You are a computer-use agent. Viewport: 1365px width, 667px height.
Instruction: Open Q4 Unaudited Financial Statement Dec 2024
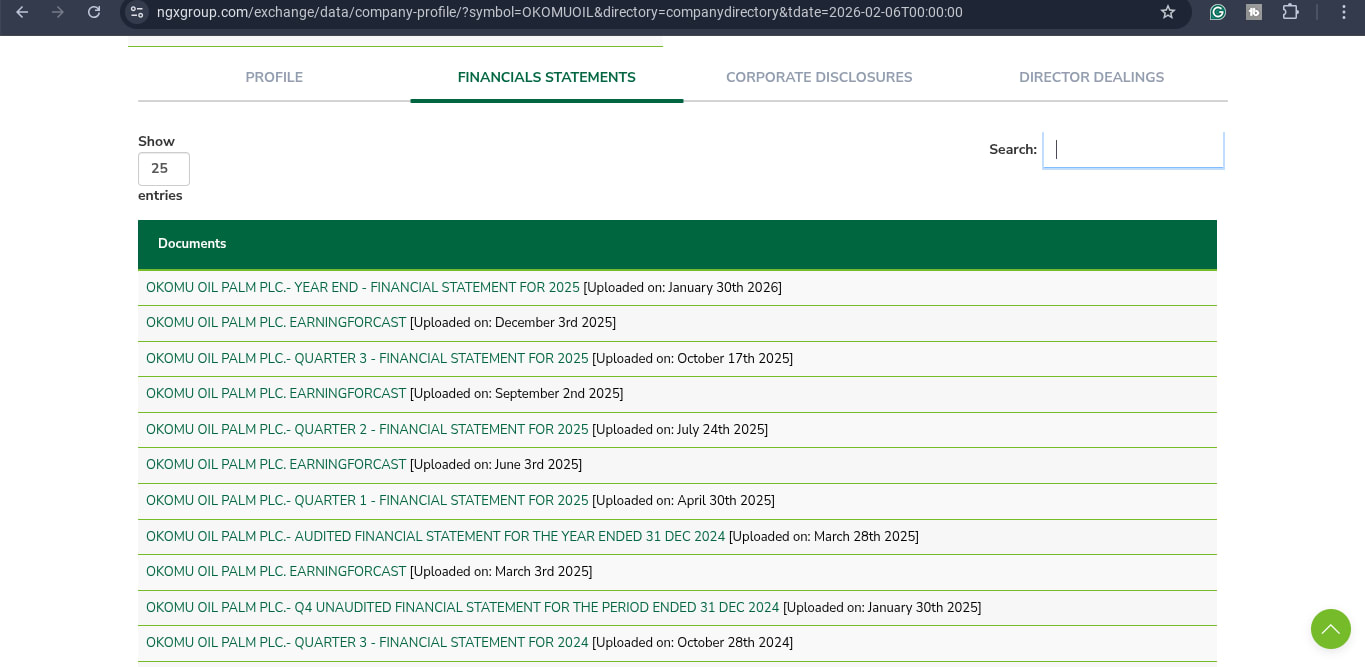coord(463,608)
